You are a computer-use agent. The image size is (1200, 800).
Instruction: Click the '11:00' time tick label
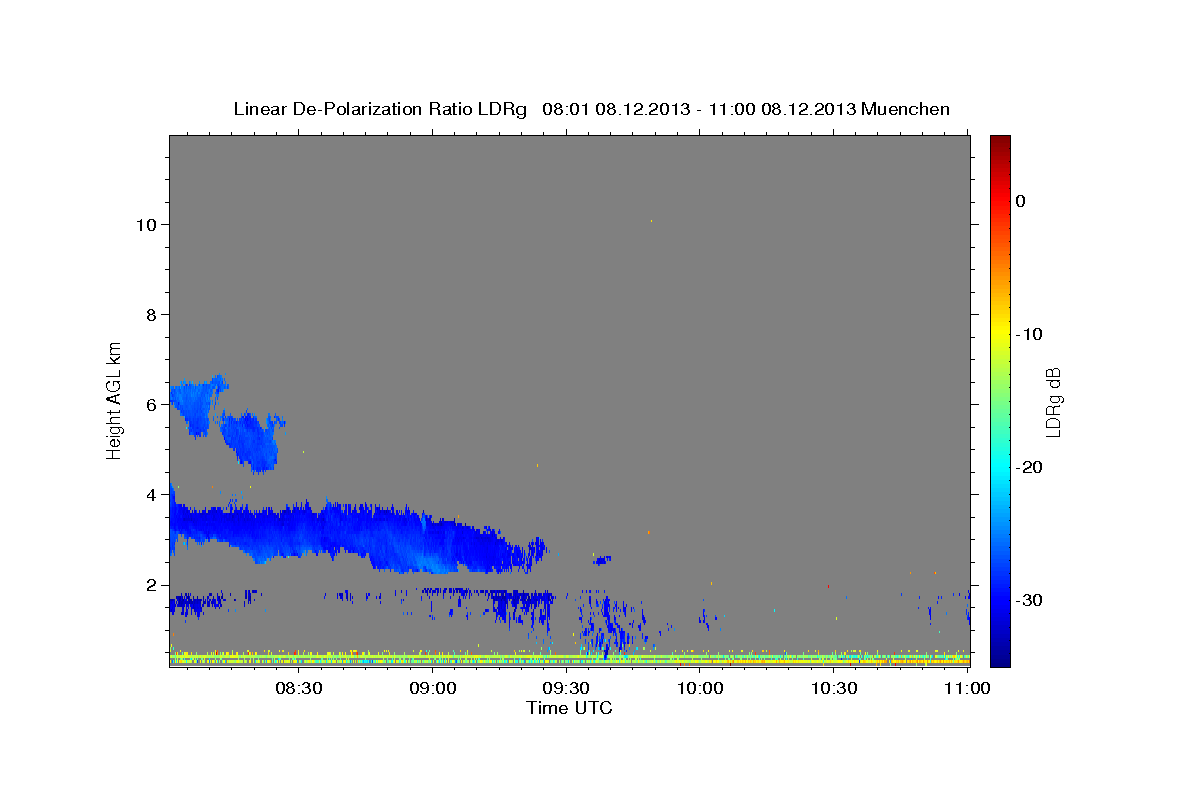pyautogui.click(x=968, y=688)
